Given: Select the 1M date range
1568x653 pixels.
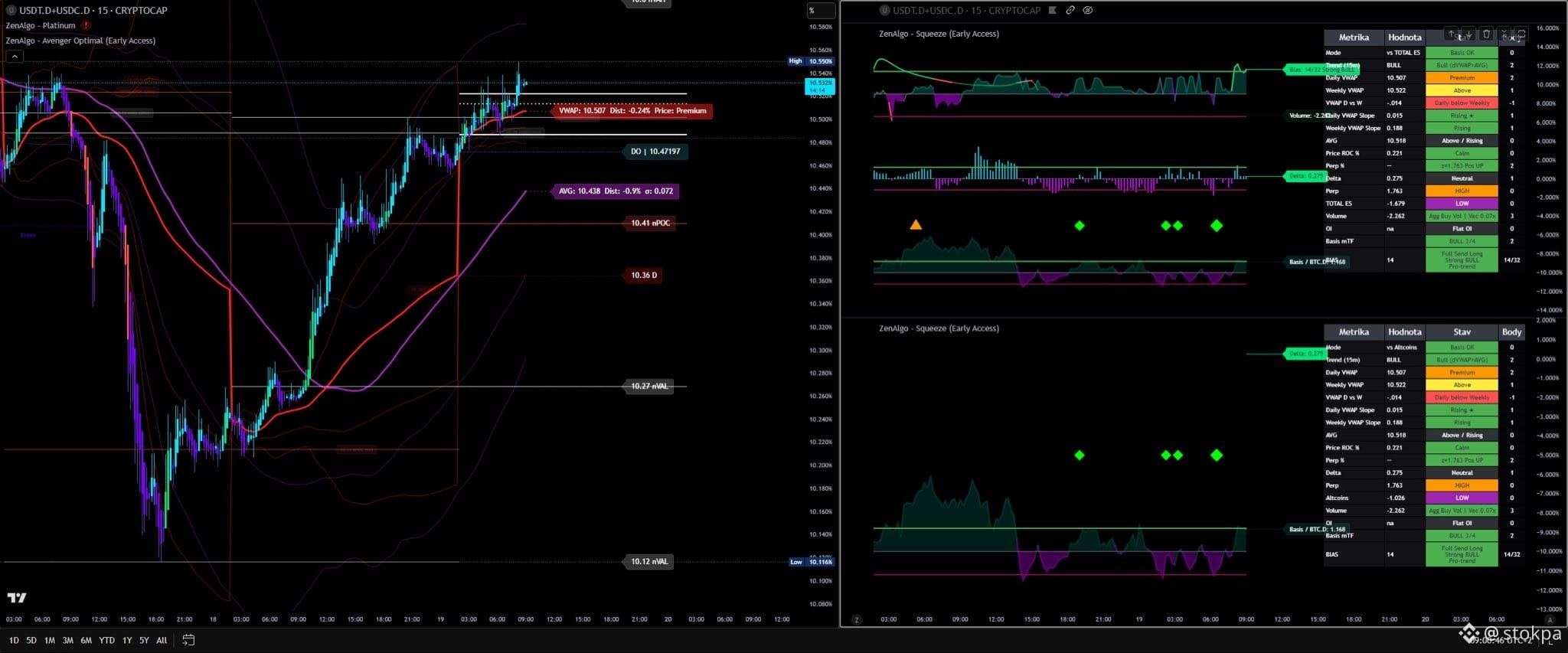Looking at the screenshot, I should pos(50,640).
